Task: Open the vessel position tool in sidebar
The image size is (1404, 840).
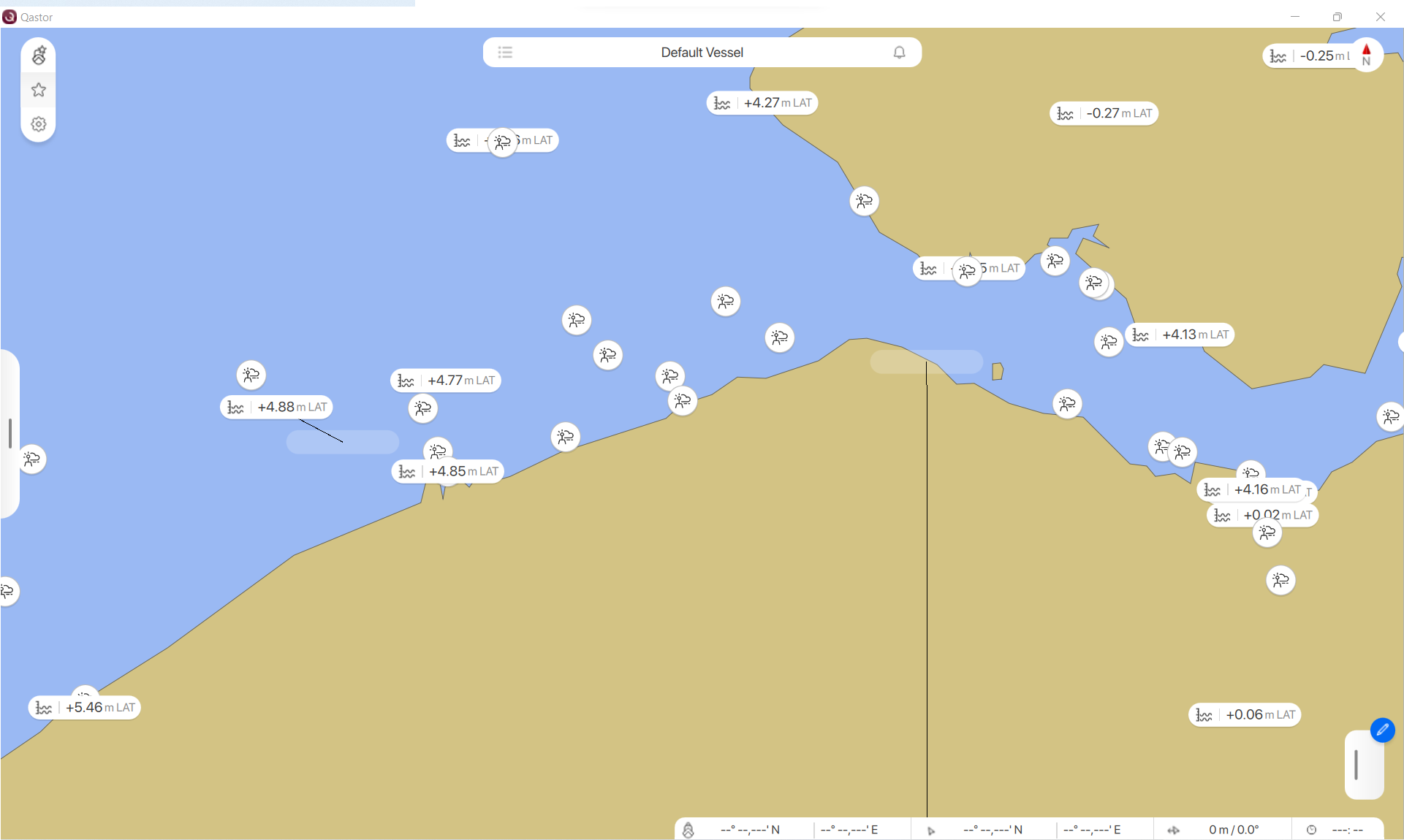Action: click(39, 56)
